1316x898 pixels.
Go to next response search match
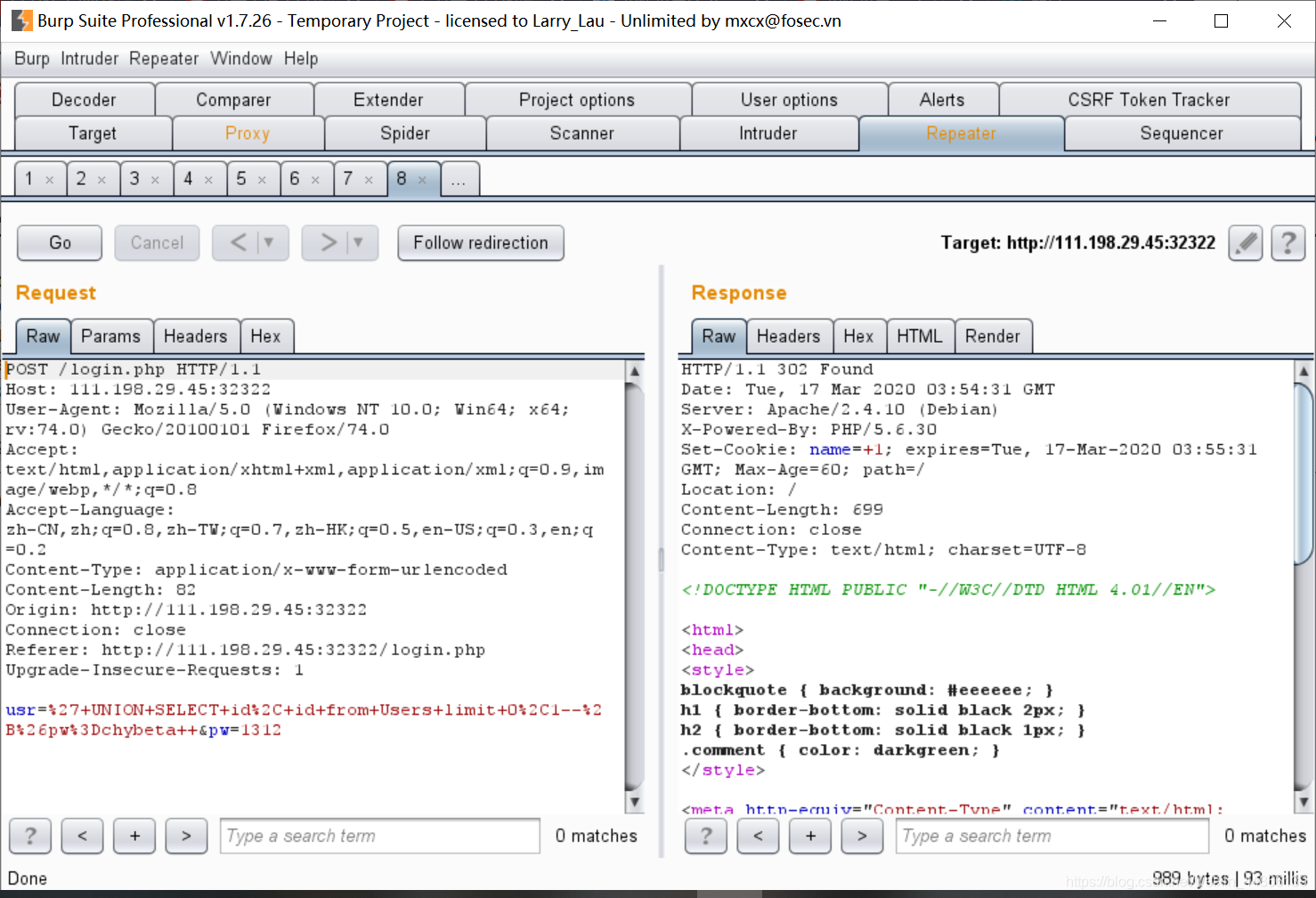[x=863, y=836]
